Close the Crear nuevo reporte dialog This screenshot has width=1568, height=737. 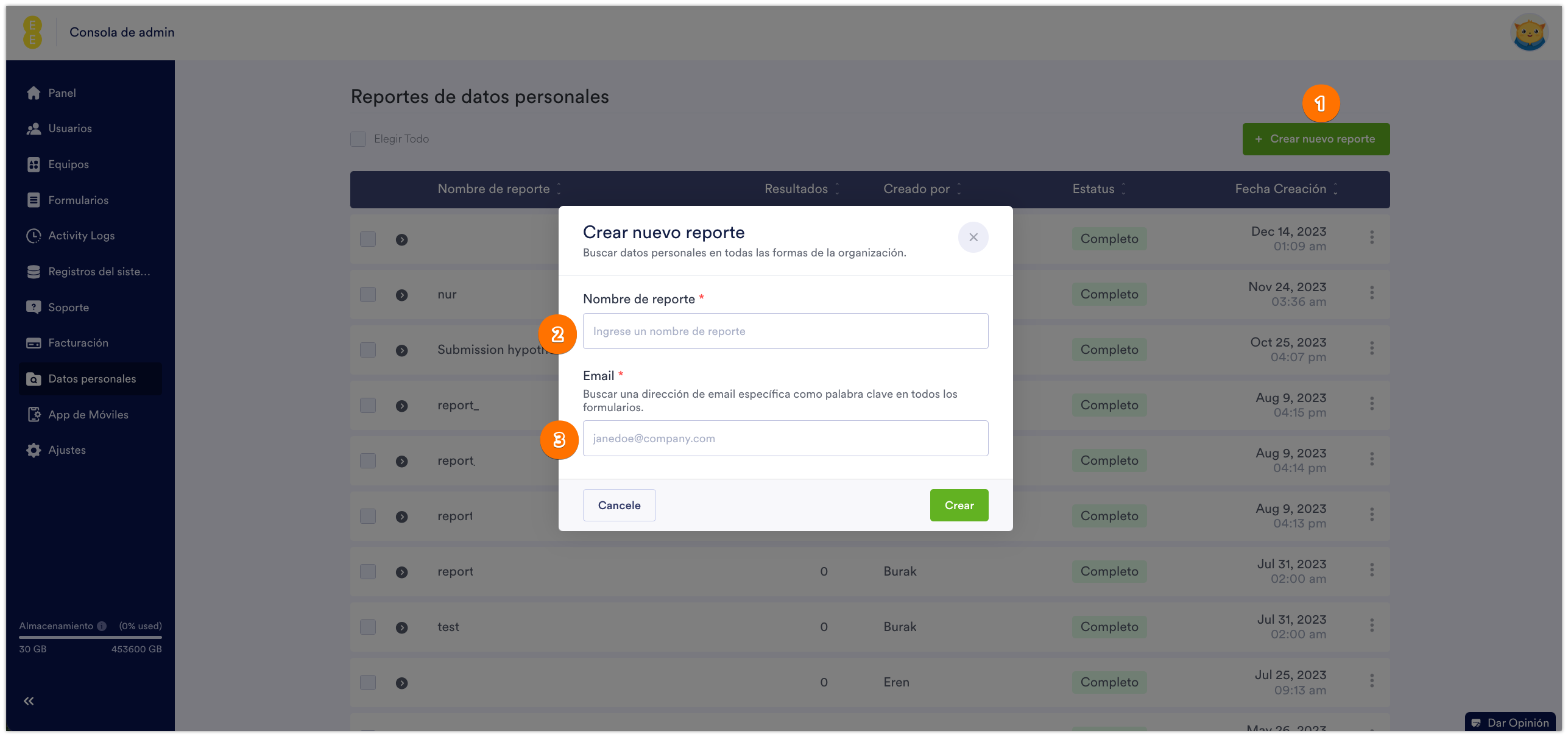pos(973,237)
